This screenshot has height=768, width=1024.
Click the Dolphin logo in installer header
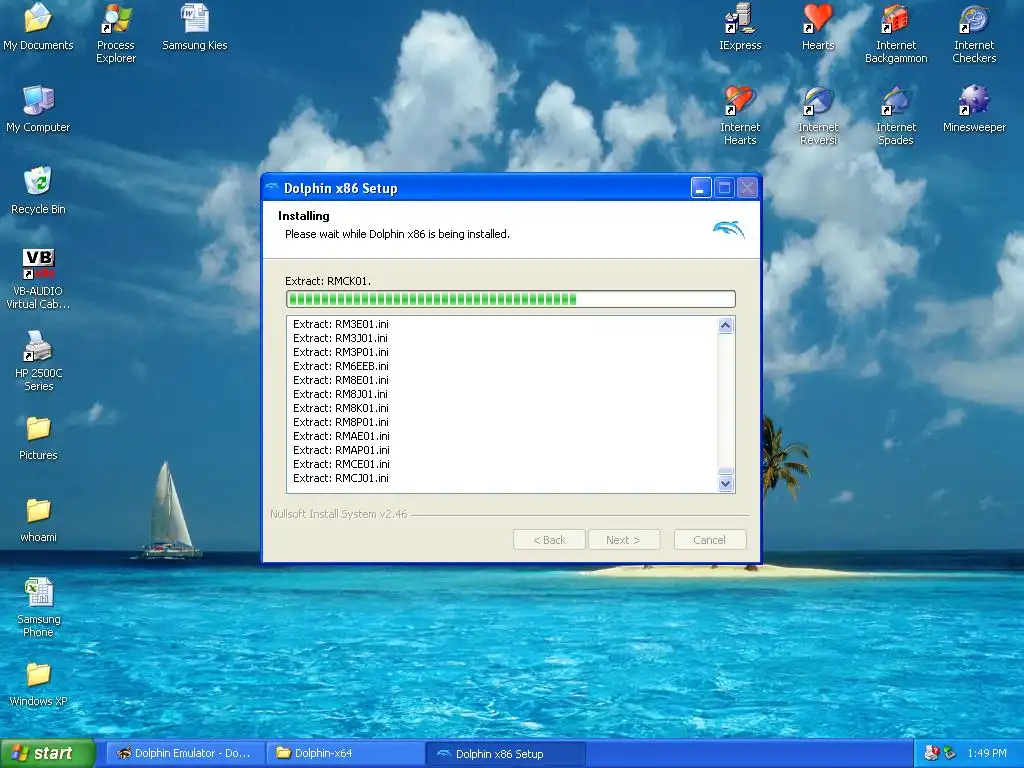tap(729, 229)
